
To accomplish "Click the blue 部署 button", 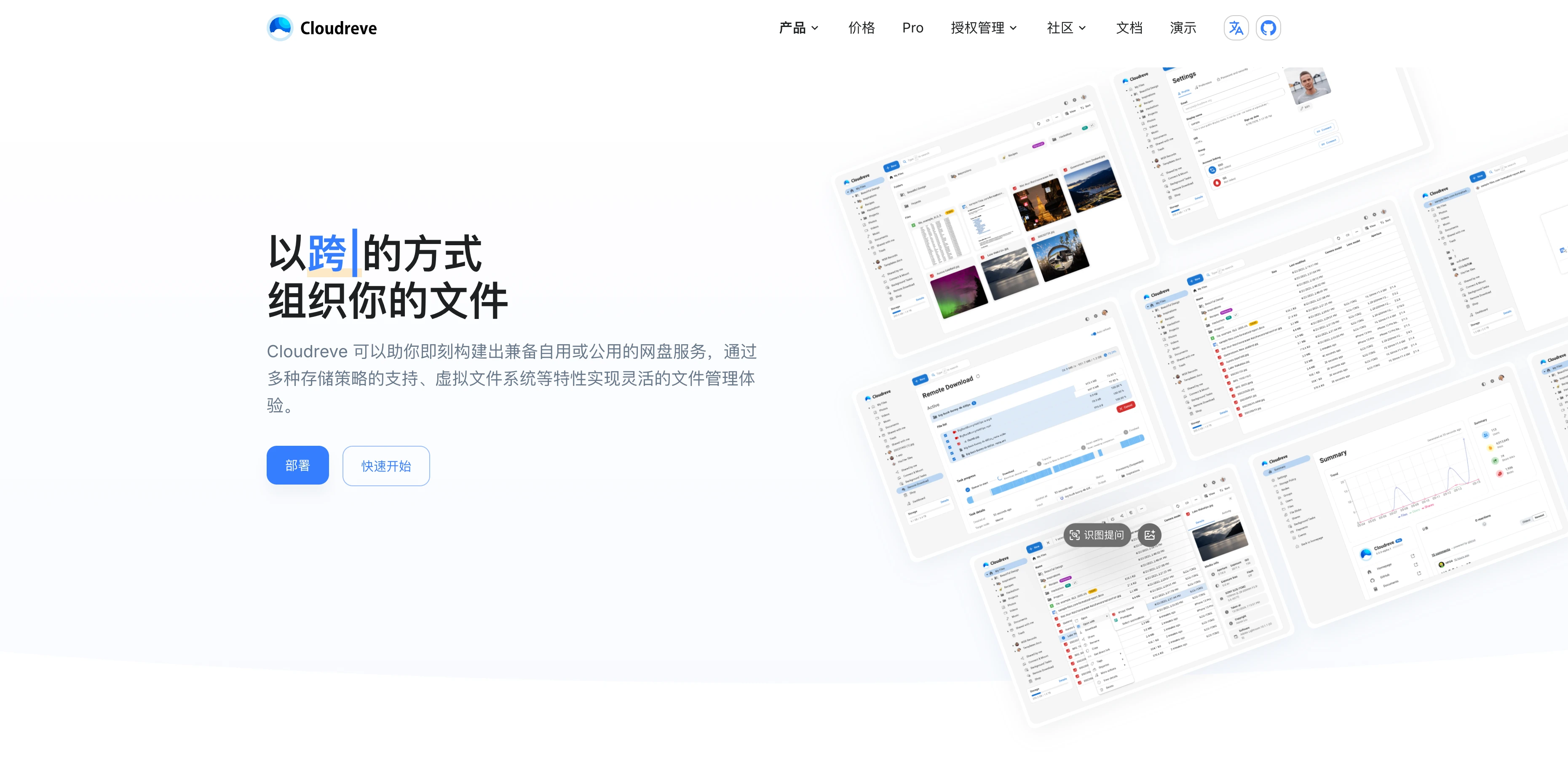I will (x=297, y=466).
